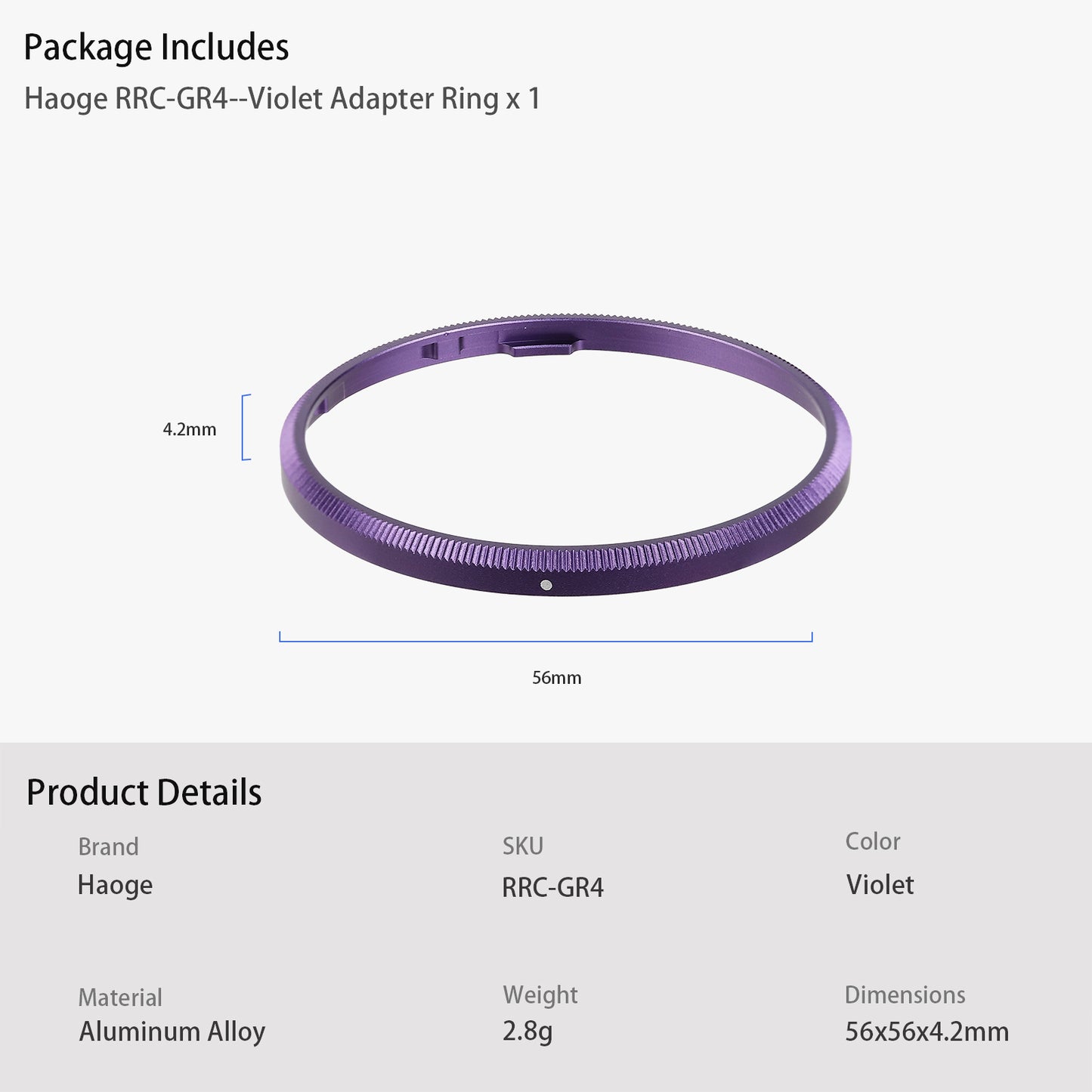Click the "Package Includes" heading

click(156, 48)
